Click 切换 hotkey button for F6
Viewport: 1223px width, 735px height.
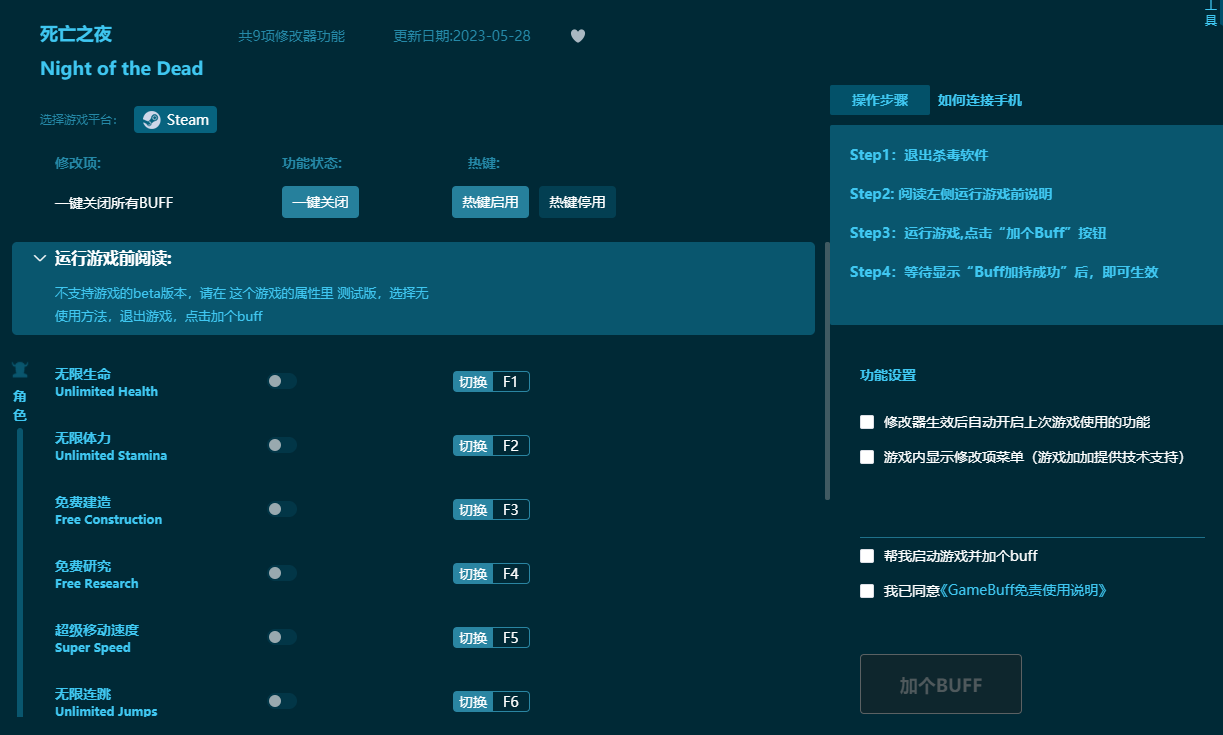(x=473, y=702)
